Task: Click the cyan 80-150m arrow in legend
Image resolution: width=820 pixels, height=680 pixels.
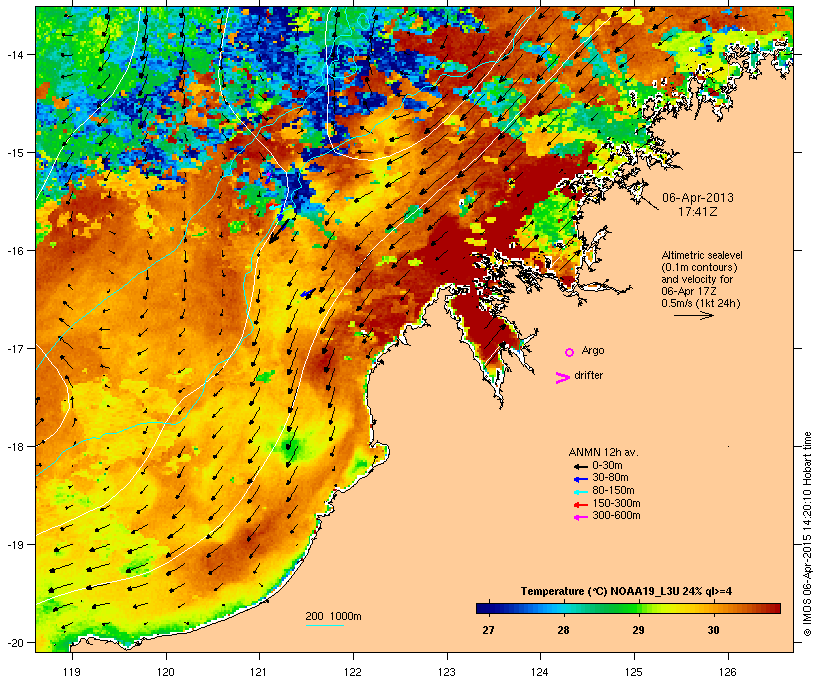Action: pyautogui.click(x=580, y=492)
